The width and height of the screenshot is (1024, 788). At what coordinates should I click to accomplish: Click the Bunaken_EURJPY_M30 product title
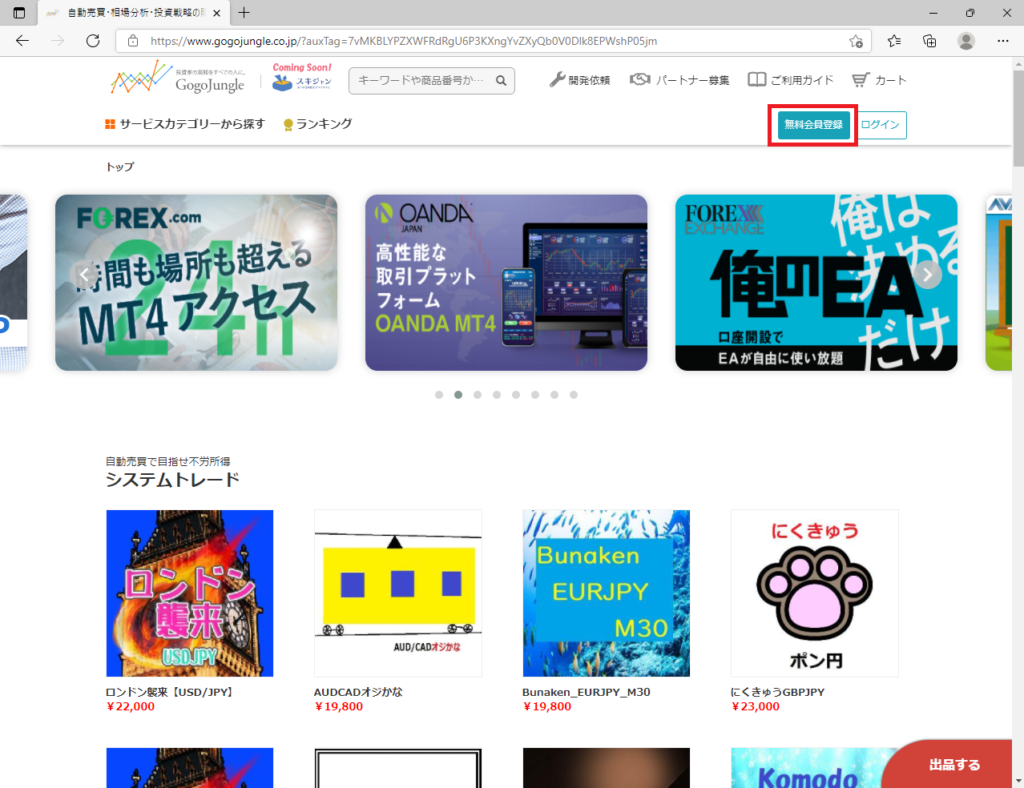tap(586, 692)
